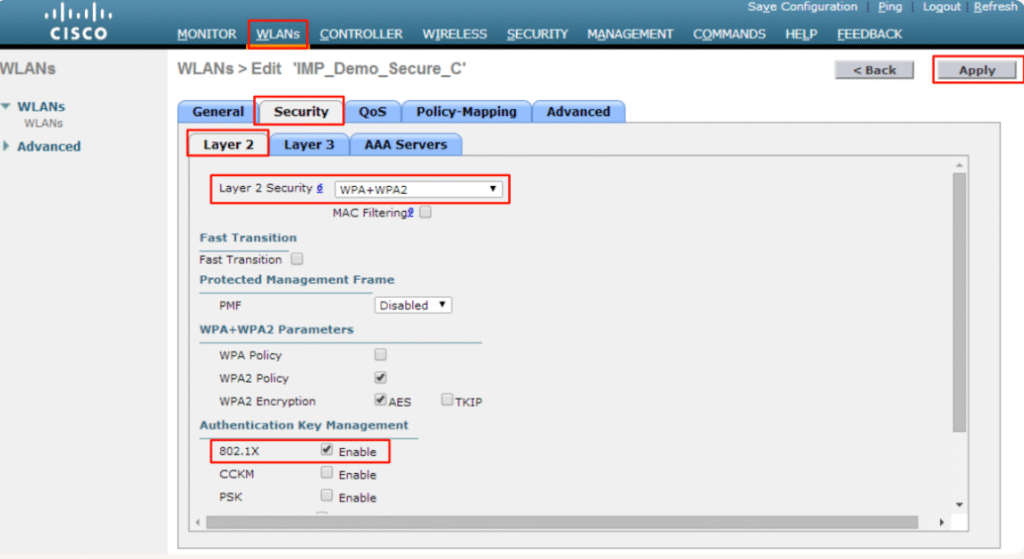The width and height of the screenshot is (1024, 559).
Task: Click the Back button
Action: point(874,70)
